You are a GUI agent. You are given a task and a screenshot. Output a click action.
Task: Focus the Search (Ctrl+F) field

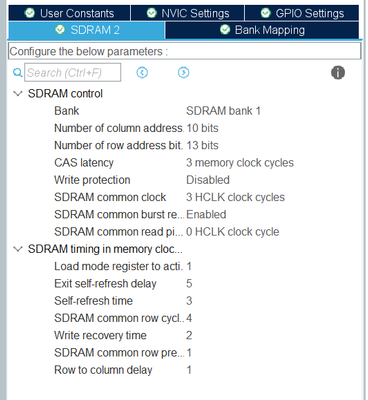tap(73, 72)
